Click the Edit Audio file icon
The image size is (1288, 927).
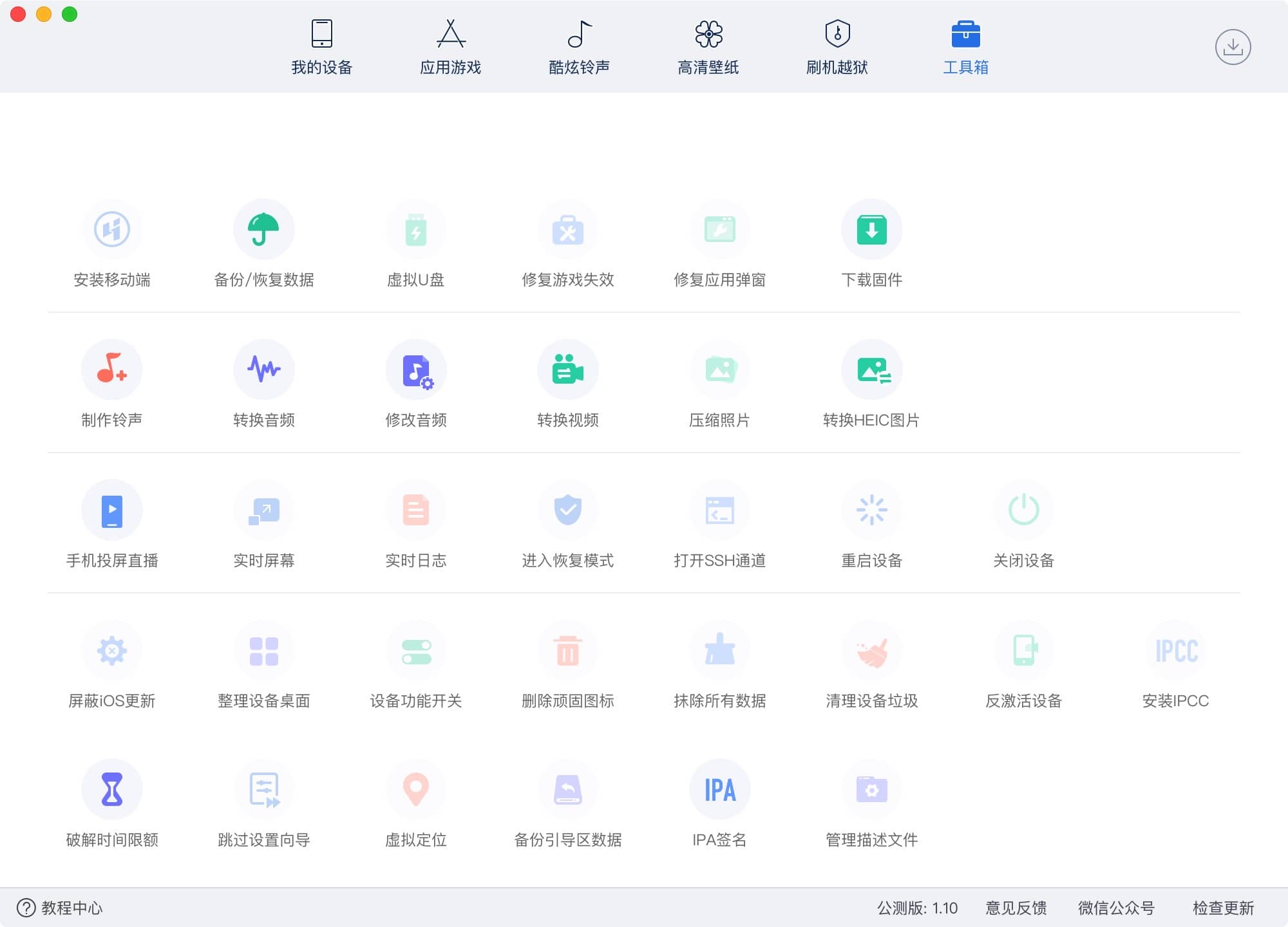[x=415, y=370]
